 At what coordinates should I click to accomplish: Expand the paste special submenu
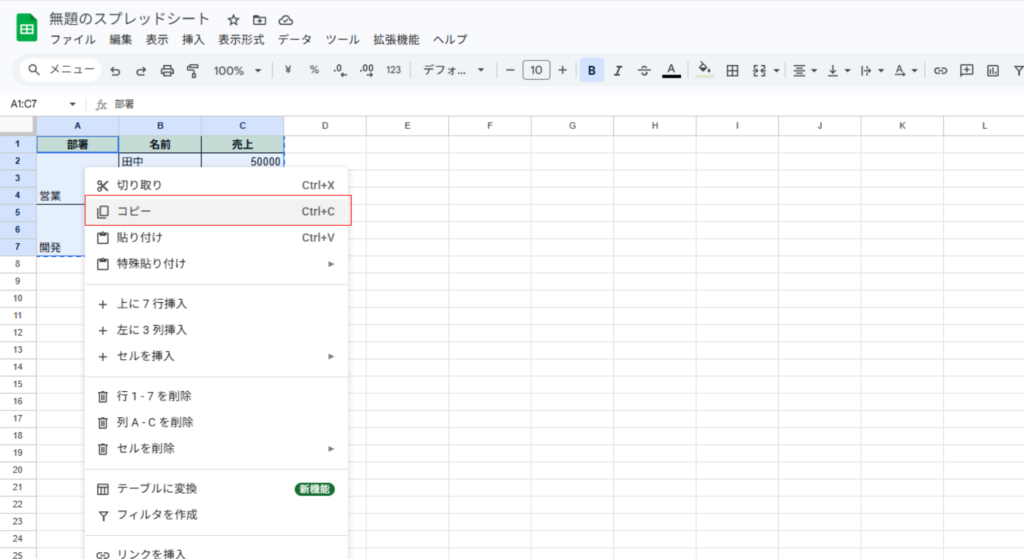coord(216,264)
